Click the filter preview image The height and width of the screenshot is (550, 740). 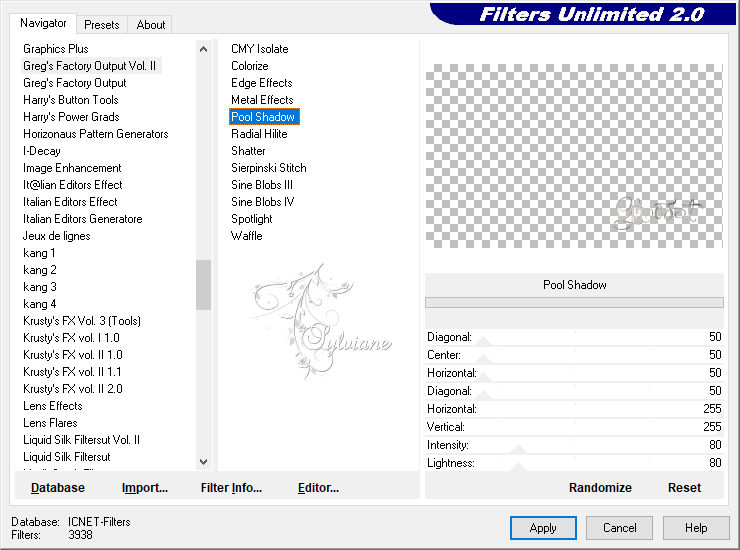pyautogui.click(x=574, y=156)
